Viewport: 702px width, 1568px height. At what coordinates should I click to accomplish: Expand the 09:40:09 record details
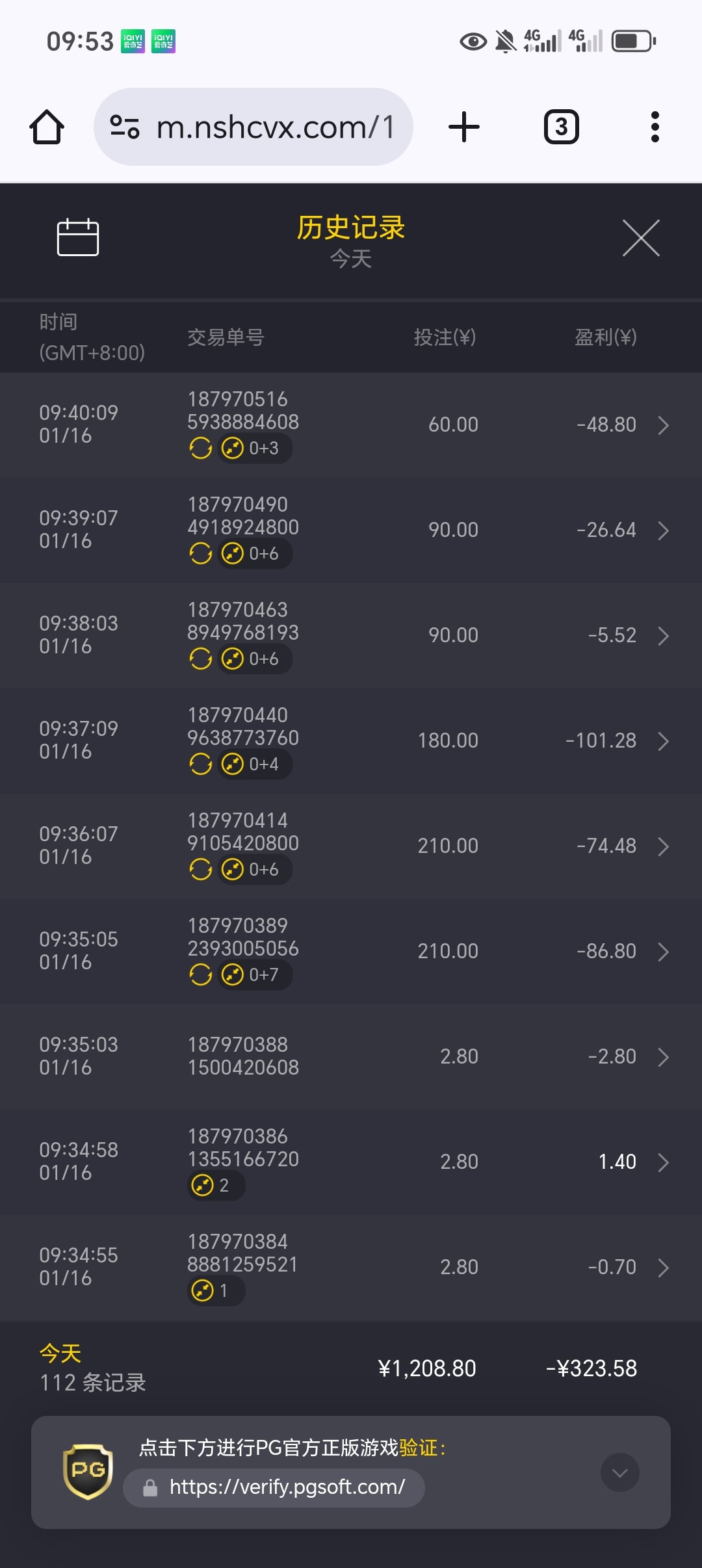coord(663,425)
